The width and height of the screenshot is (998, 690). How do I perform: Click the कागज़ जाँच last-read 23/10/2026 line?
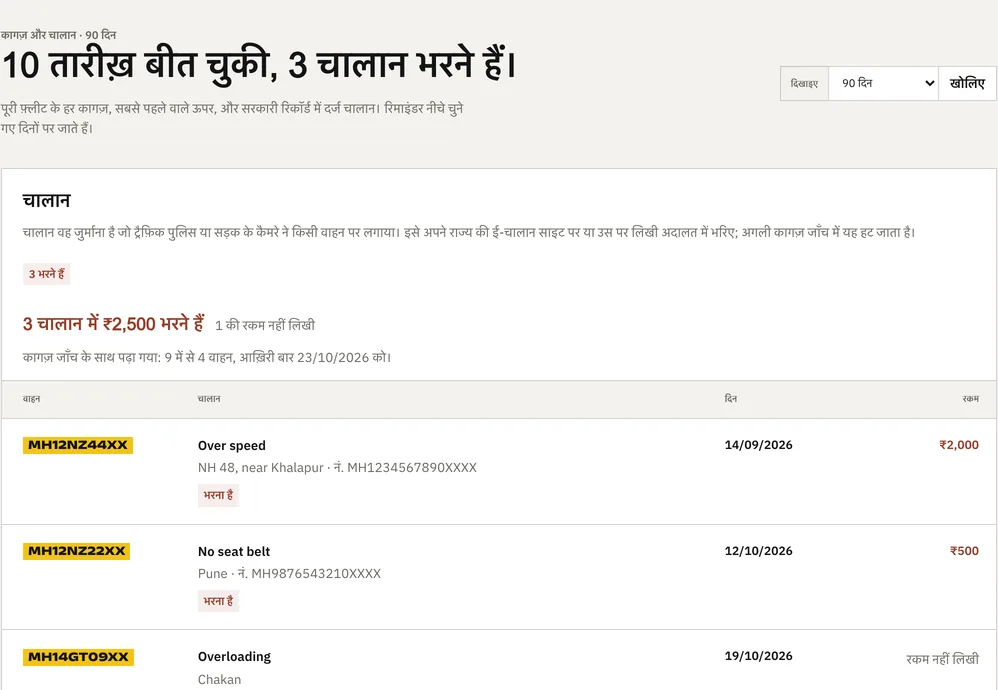tap(207, 357)
